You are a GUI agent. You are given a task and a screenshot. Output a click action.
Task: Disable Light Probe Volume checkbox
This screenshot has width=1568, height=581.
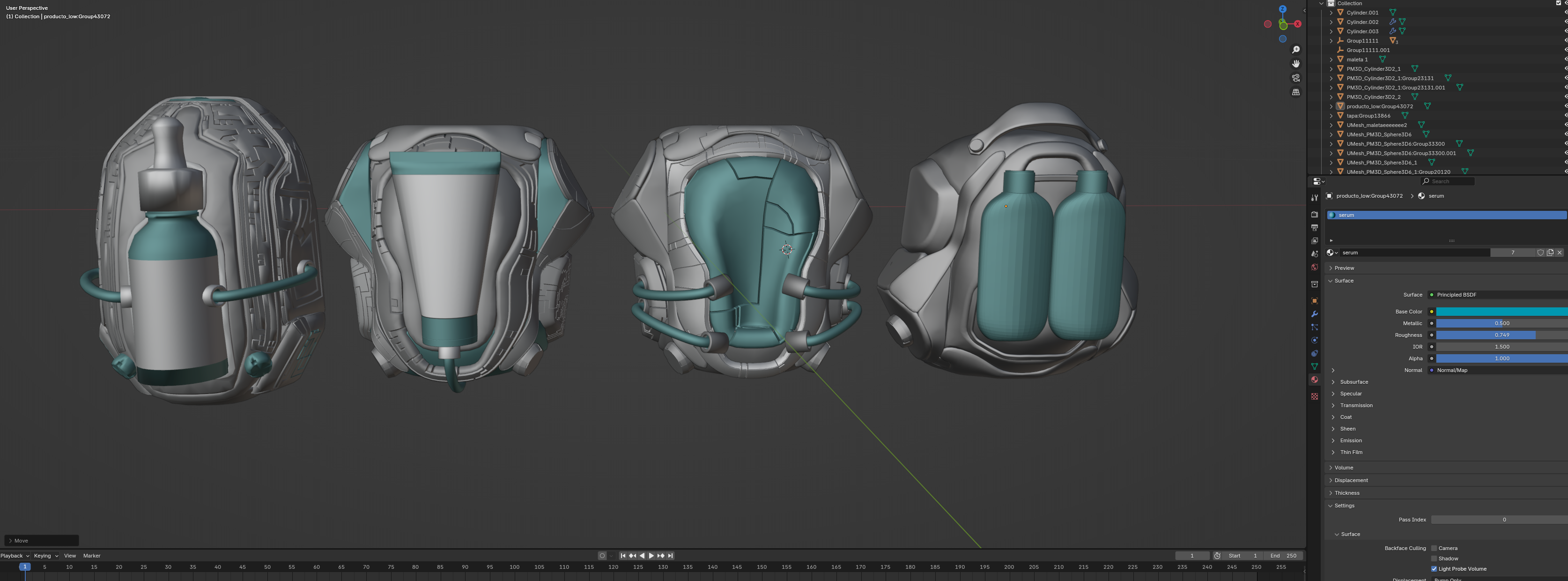1434,569
